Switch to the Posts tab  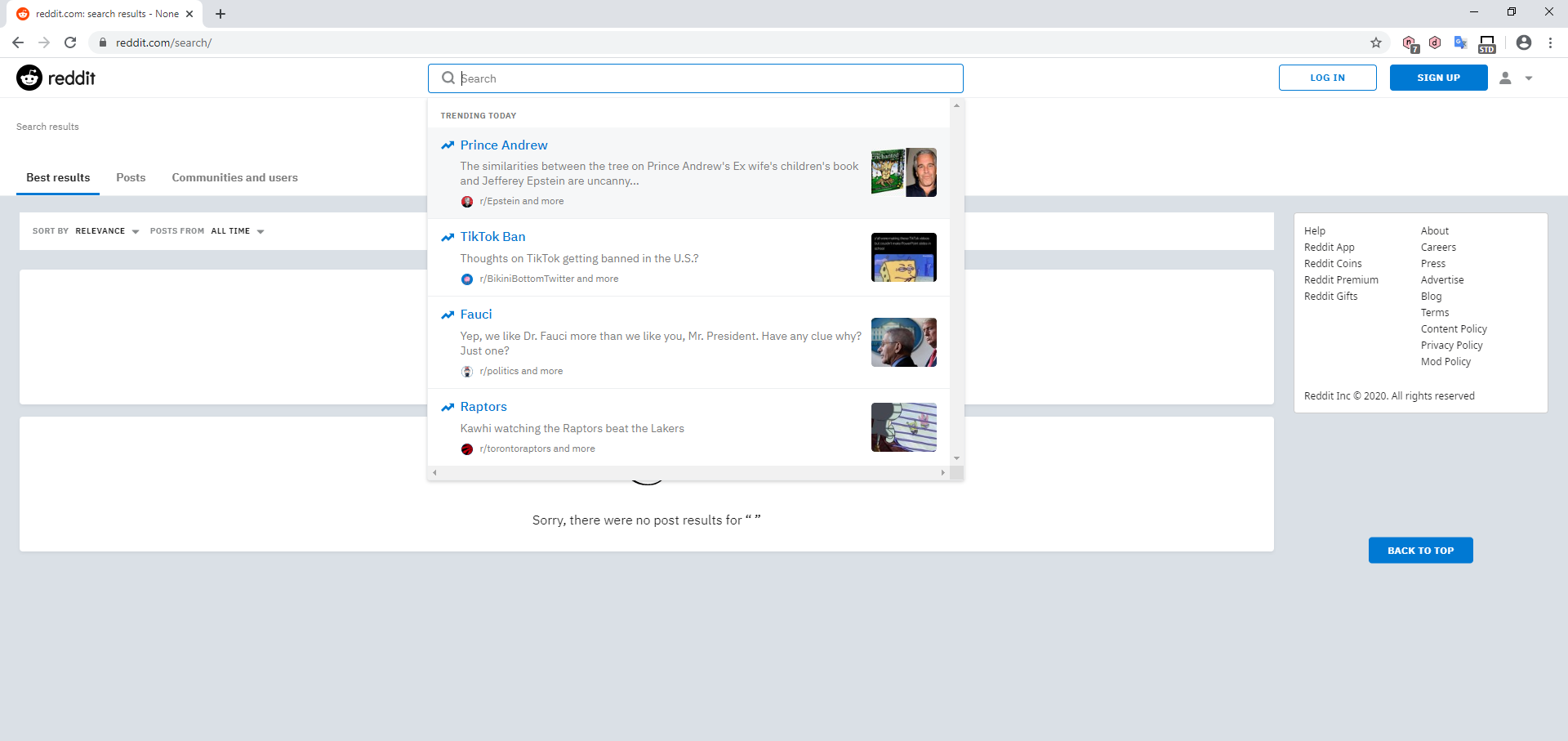(130, 177)
